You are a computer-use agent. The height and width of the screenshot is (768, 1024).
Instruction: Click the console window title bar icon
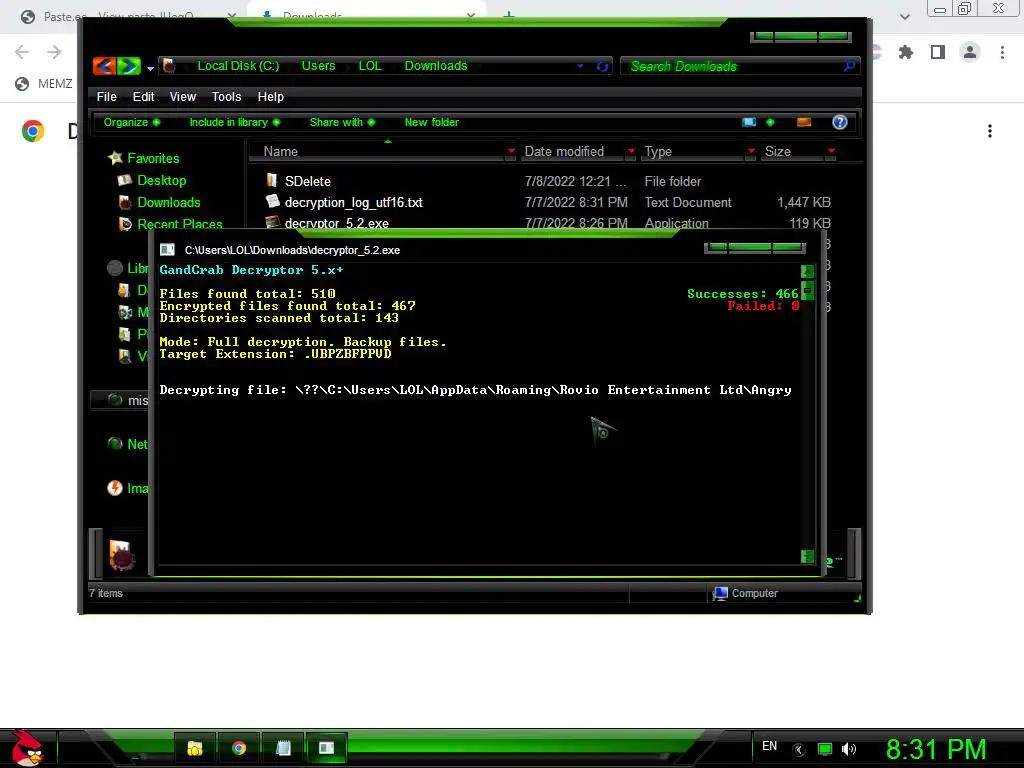click(167, 249)
